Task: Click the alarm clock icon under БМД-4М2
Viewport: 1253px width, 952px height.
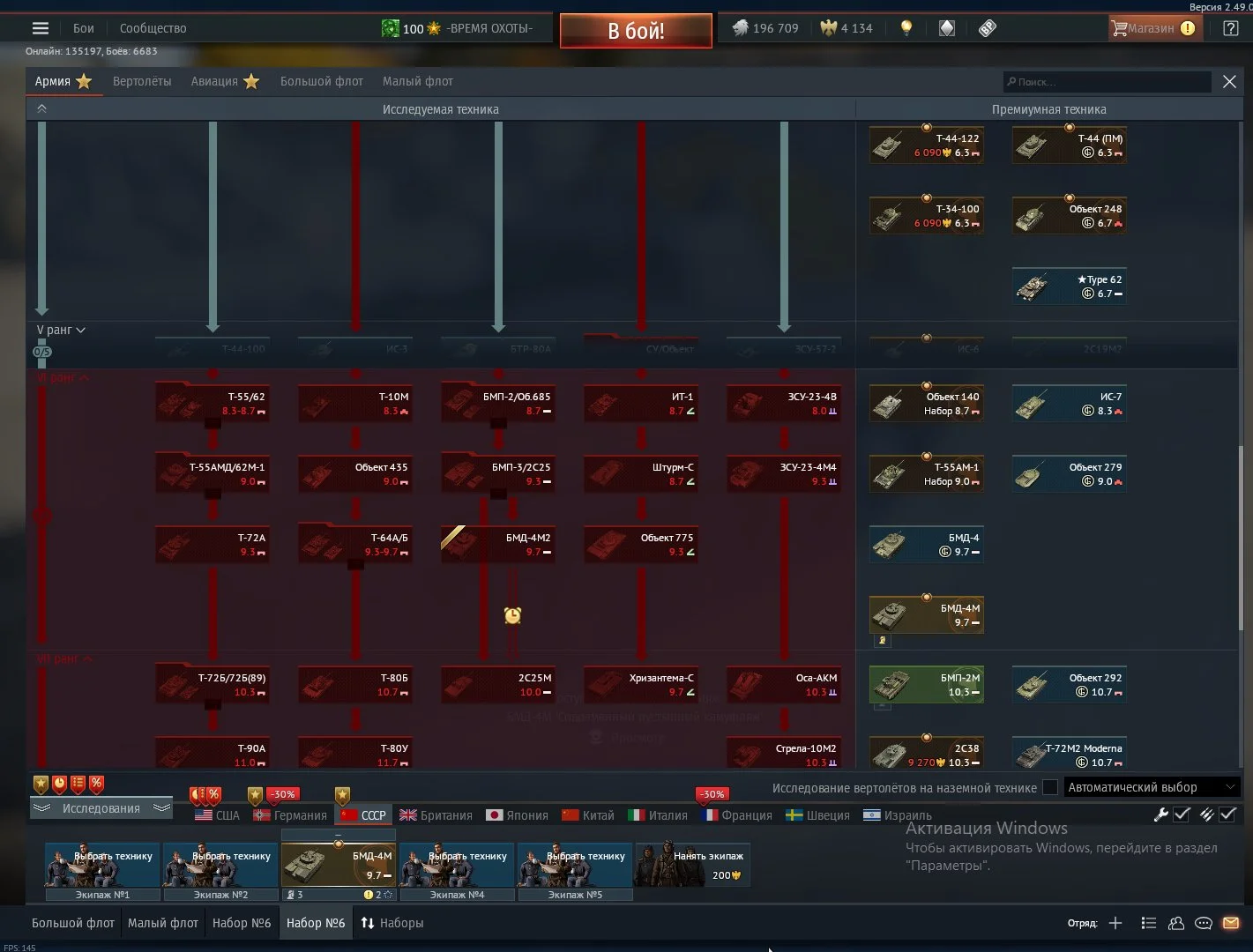Action: (512, 614)
